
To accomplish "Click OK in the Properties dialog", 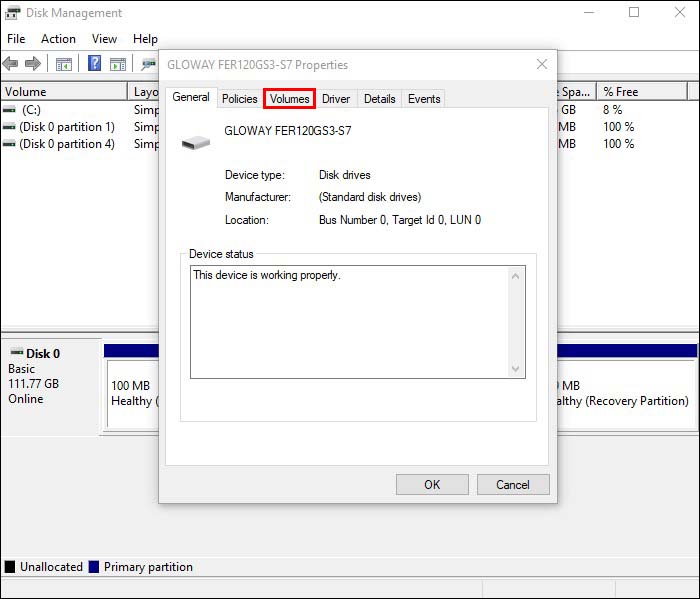I will coord(432,484).
